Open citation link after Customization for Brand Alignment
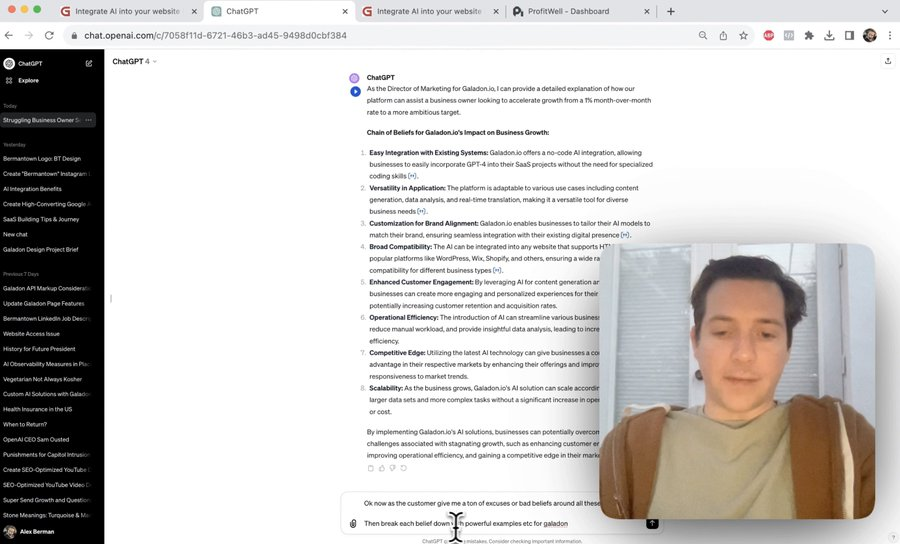This screenshot has height=544, width=900. click(x=624, y=235)
